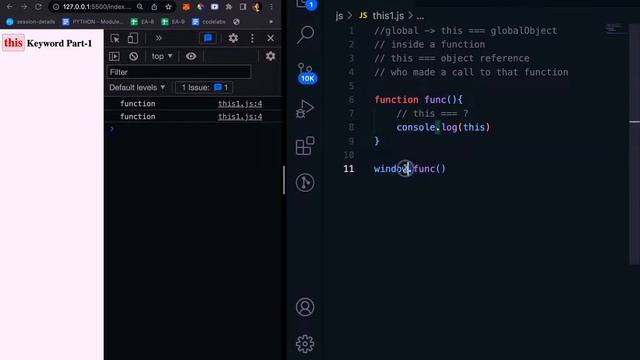Screen dimensions: 640x360
Task: Activate DevTools inspect element picker
Action: tap(115, 38)
